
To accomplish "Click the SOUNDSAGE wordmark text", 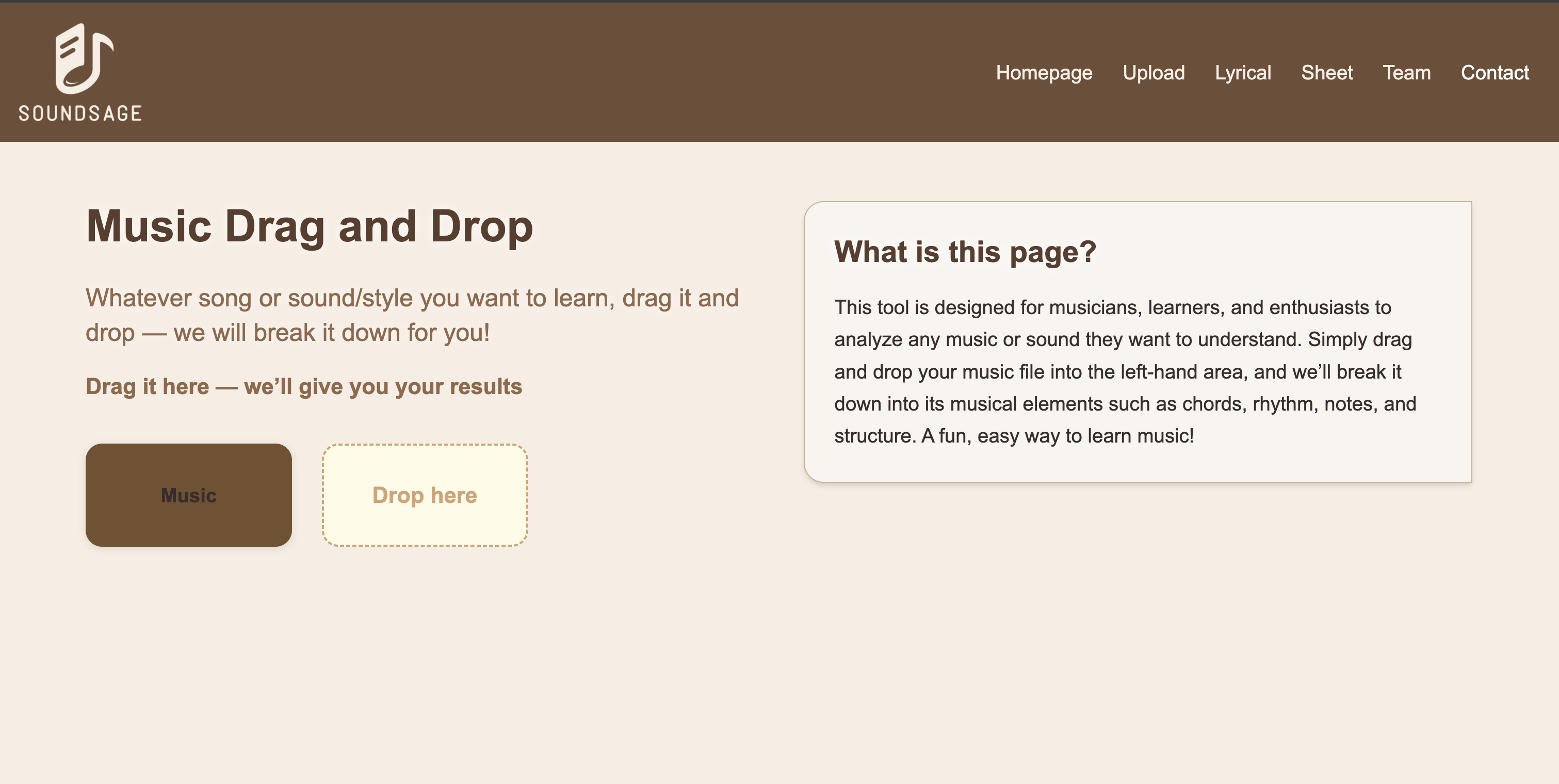I will (x=80, y=113).
